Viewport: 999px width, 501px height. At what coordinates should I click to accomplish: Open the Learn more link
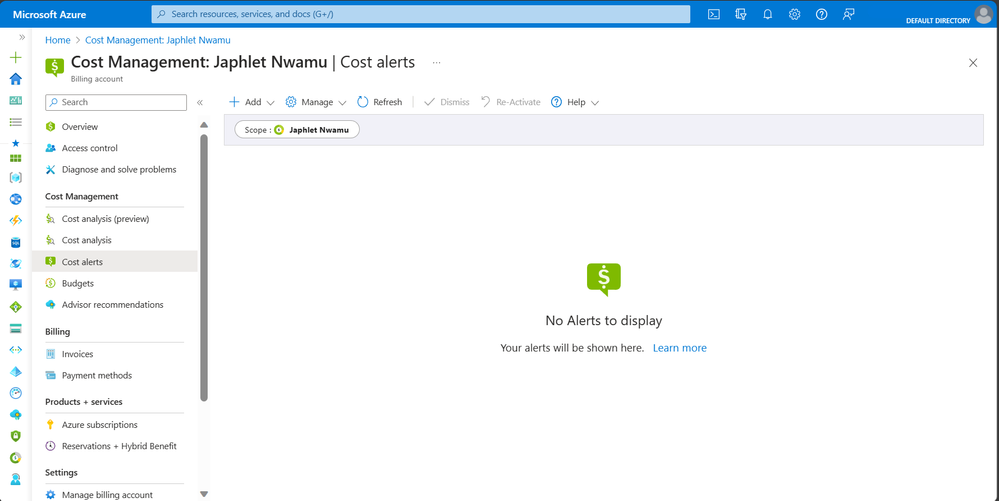click(680, 348)
